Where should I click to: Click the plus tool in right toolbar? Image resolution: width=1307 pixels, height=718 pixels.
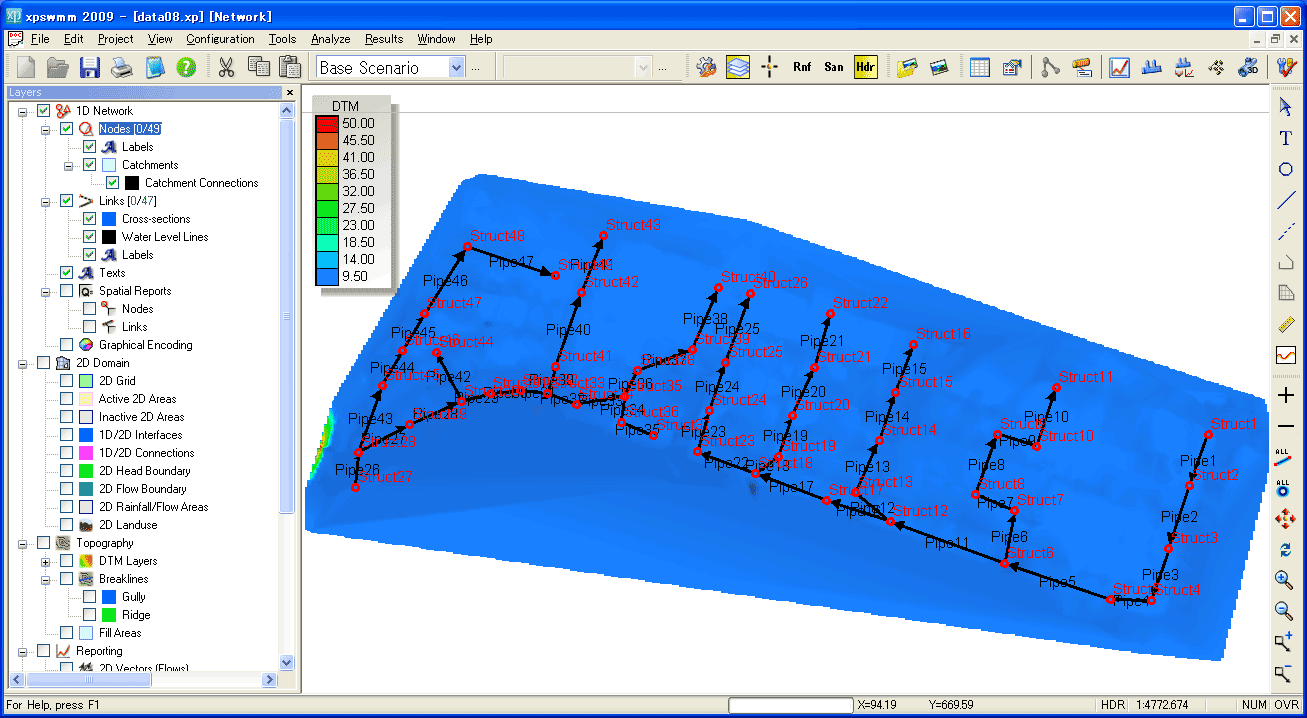[x=1286, y=395]
